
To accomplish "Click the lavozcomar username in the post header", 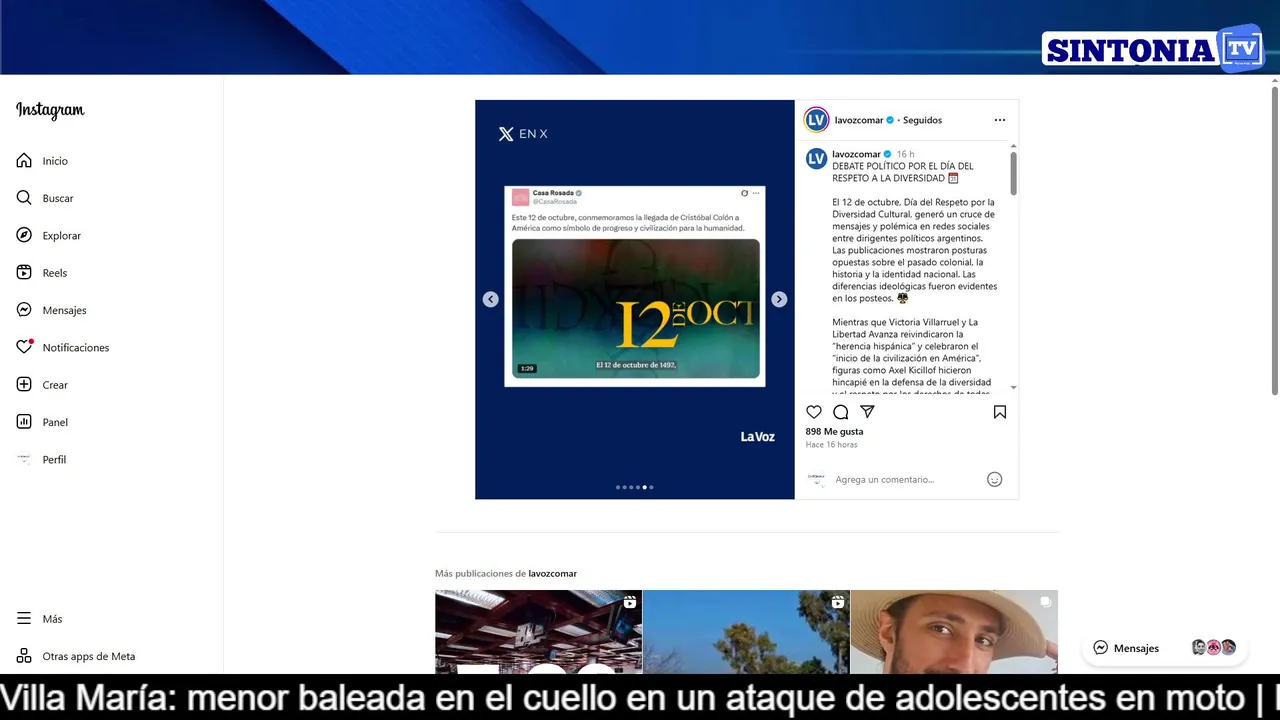I will pos(859,120).
